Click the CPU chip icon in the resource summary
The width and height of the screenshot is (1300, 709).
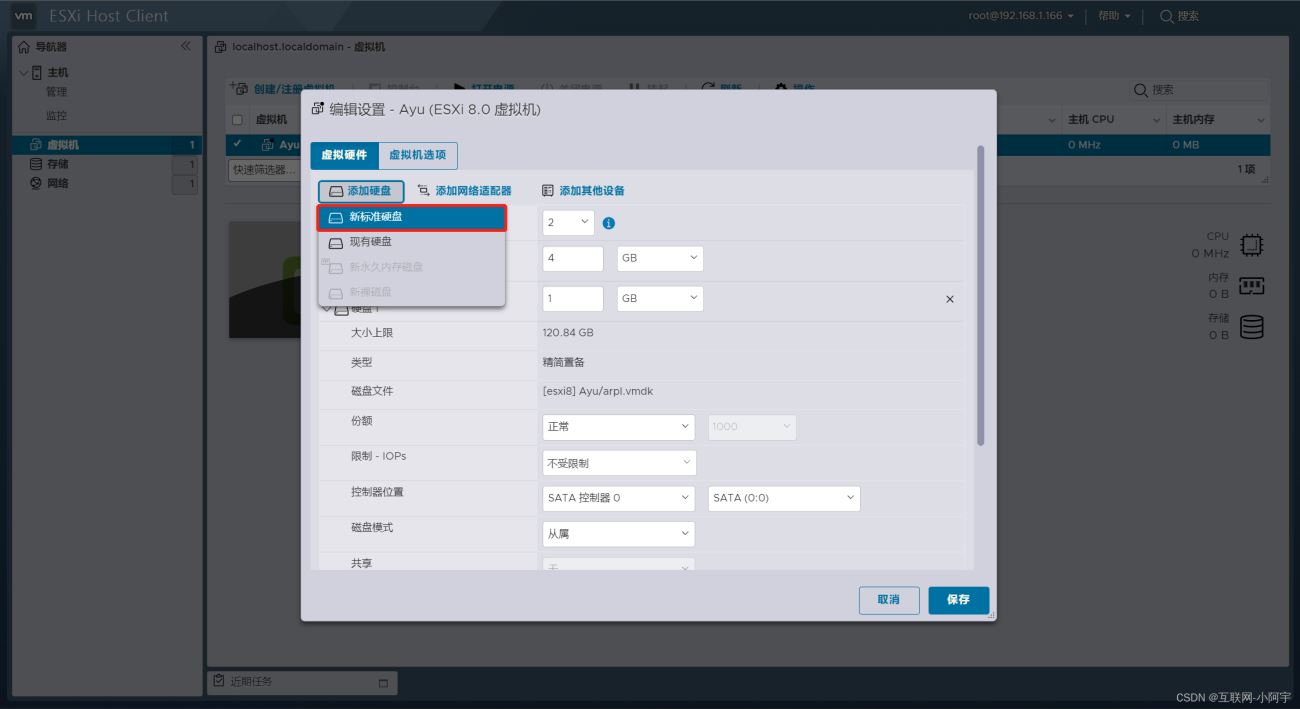(x=1251, y=245)
